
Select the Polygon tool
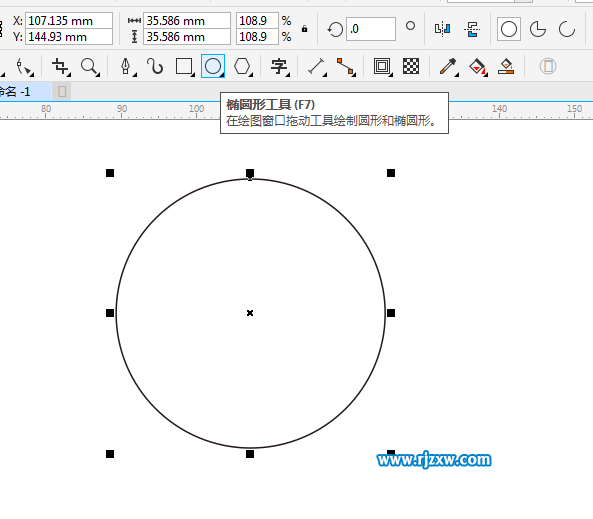(x=242, y=66)
